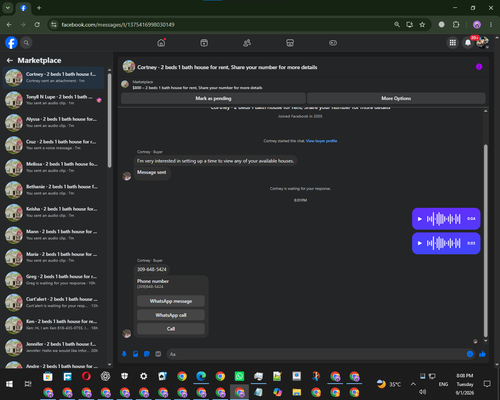Click the chat header listing title
This screenshot has width=500, height=400.
[227, 67]
